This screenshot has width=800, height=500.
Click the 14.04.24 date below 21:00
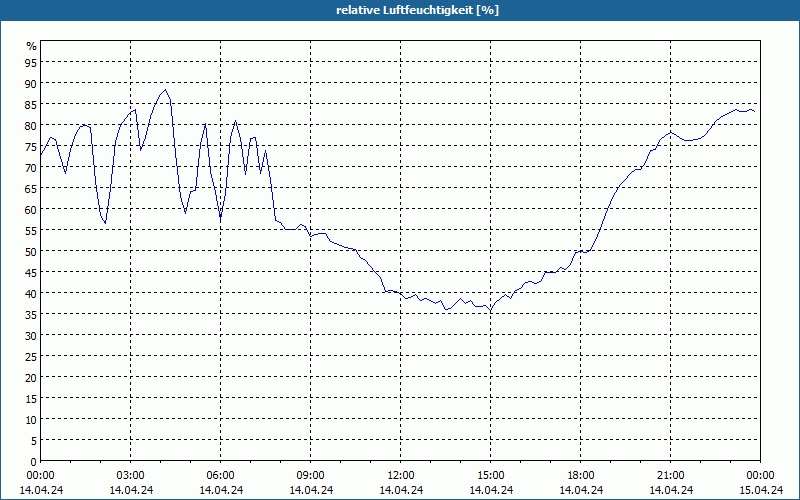[x=671, y=490]
